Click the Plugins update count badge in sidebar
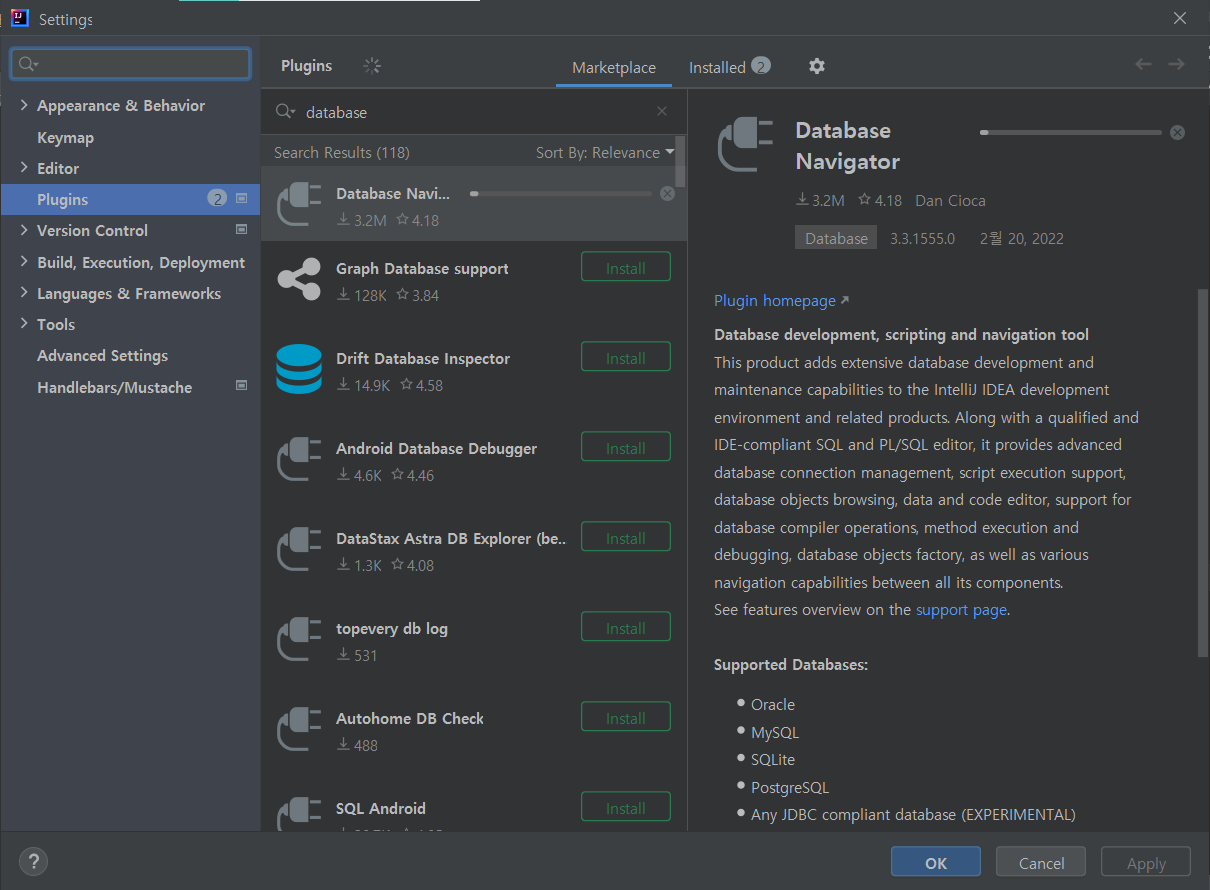Screen dimensions: 1210x890 [x=217, y=199]
